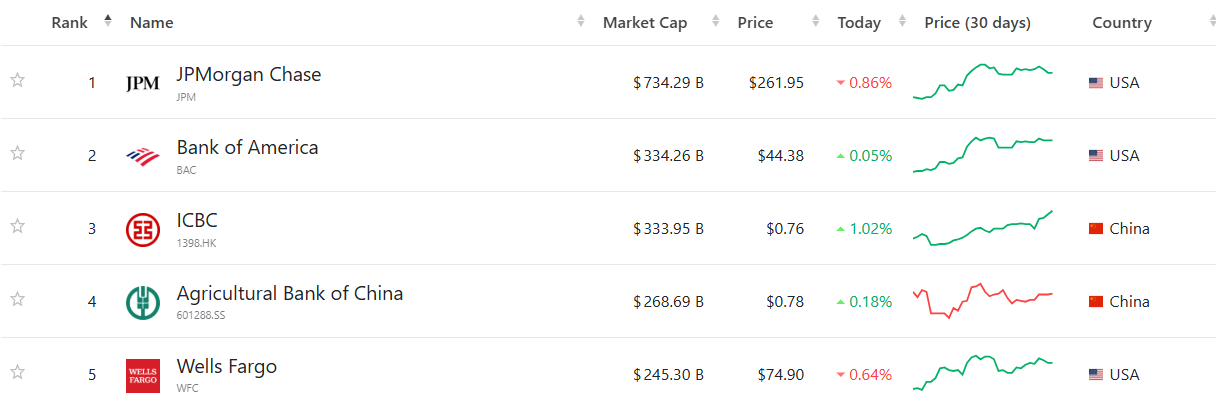1216x403 pixels.
Task: Open the Agricultural Bank of China link
Action: click(289, 294)
